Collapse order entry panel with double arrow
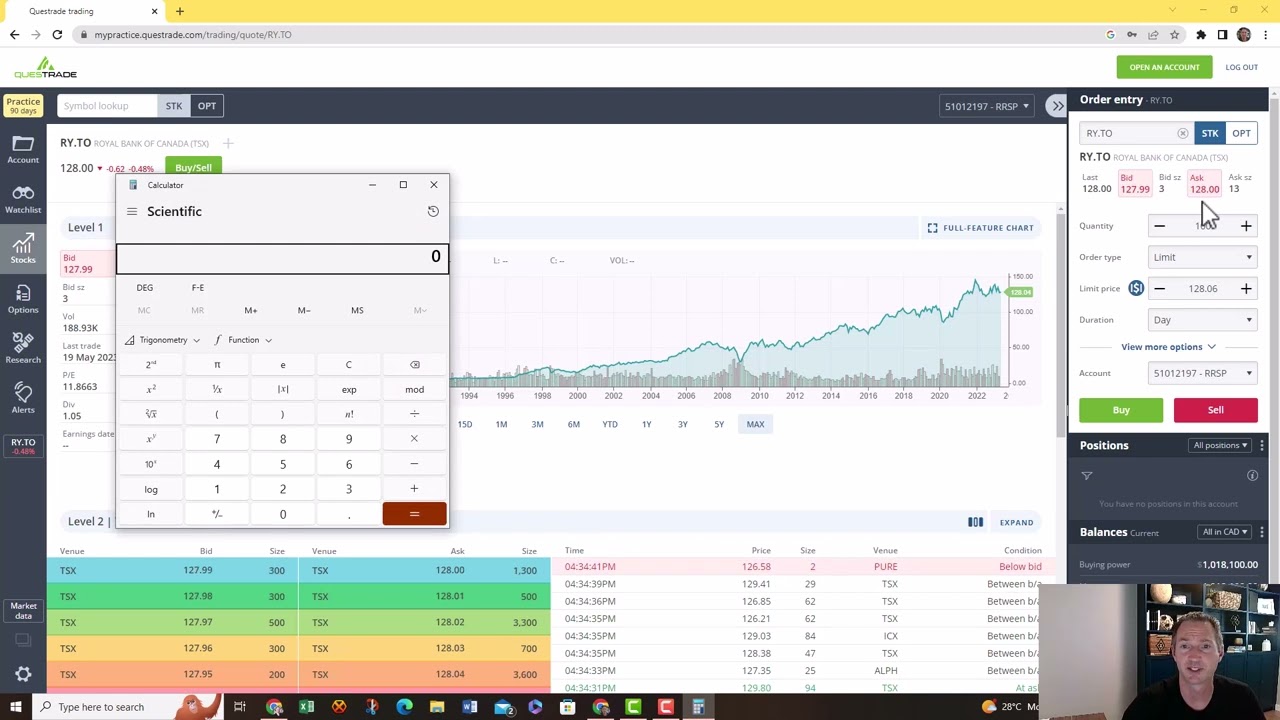The image size is (1280, 720). 1057,106
